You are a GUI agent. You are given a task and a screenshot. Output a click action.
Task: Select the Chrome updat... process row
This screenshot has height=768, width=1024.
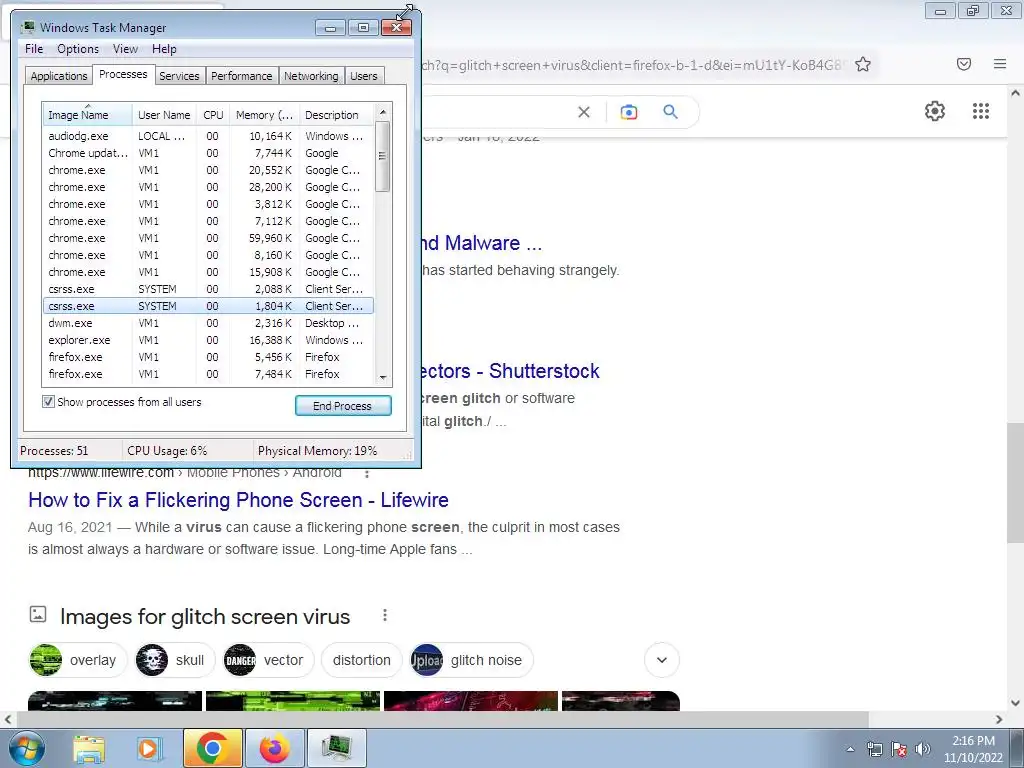208,153
